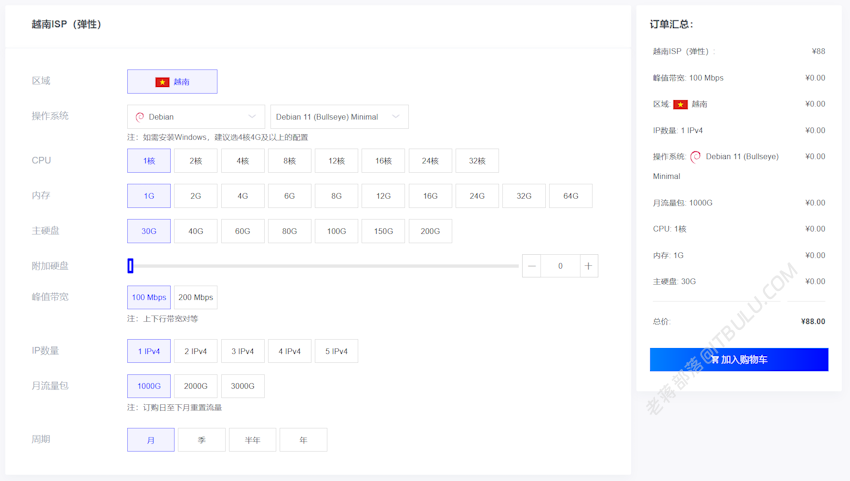The height and width of the screenshot is (481, 850).
Task: Click the additional disk slider handle
Action: tap(130, 266)
